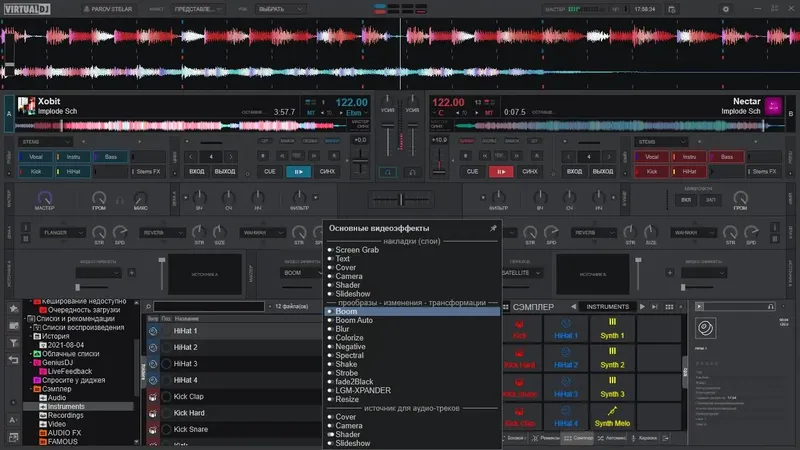Image resolution: width=800 pixels, height=450 pixels.
Task: Toggle left deck HiHat stem
Action: point(73,171)
